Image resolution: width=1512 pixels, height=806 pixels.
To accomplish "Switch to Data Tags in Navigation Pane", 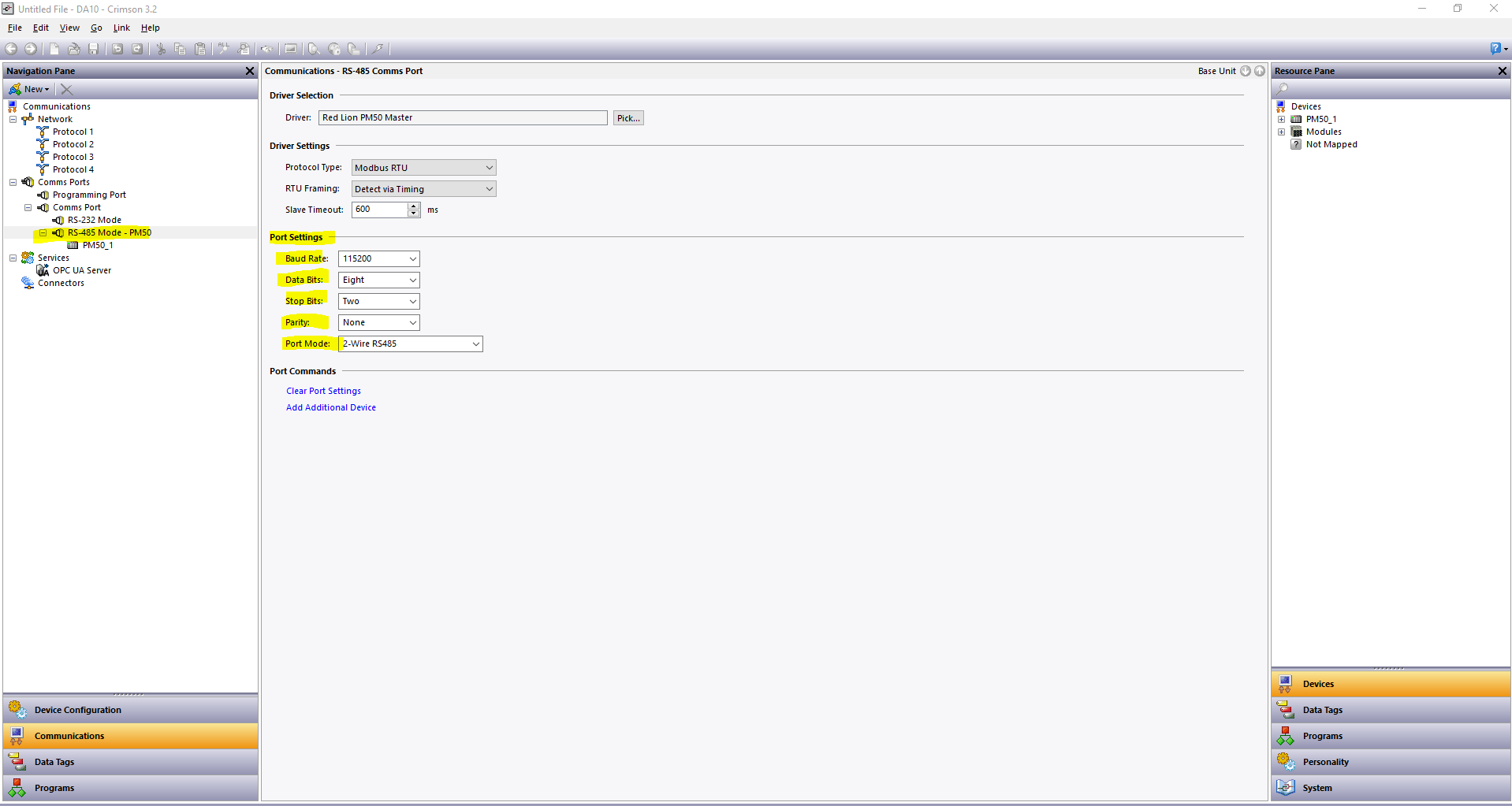I will point(131,762).
